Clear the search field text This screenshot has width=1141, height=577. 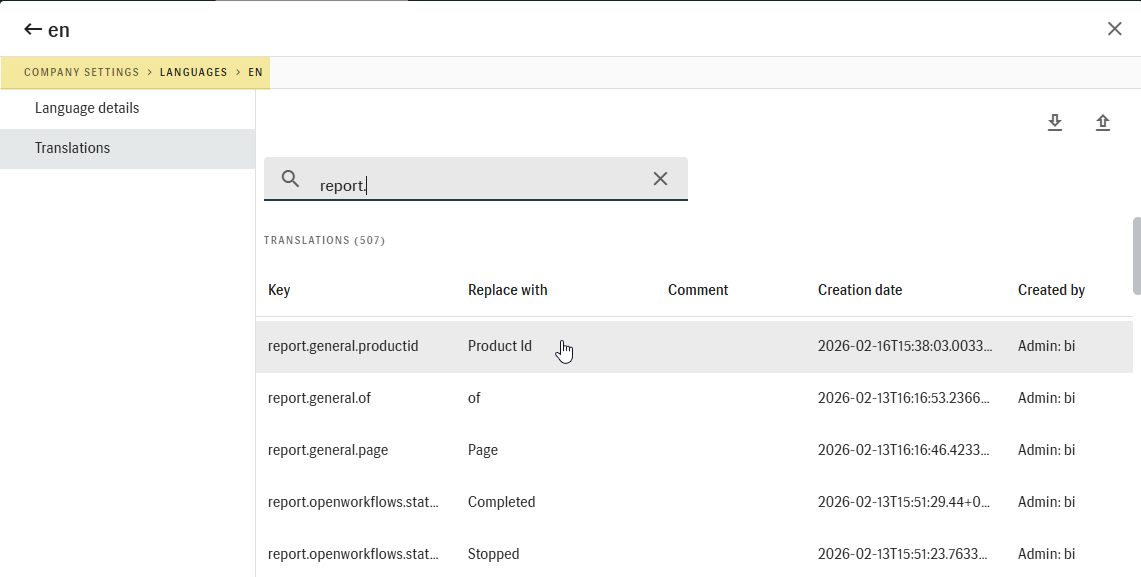660,179
